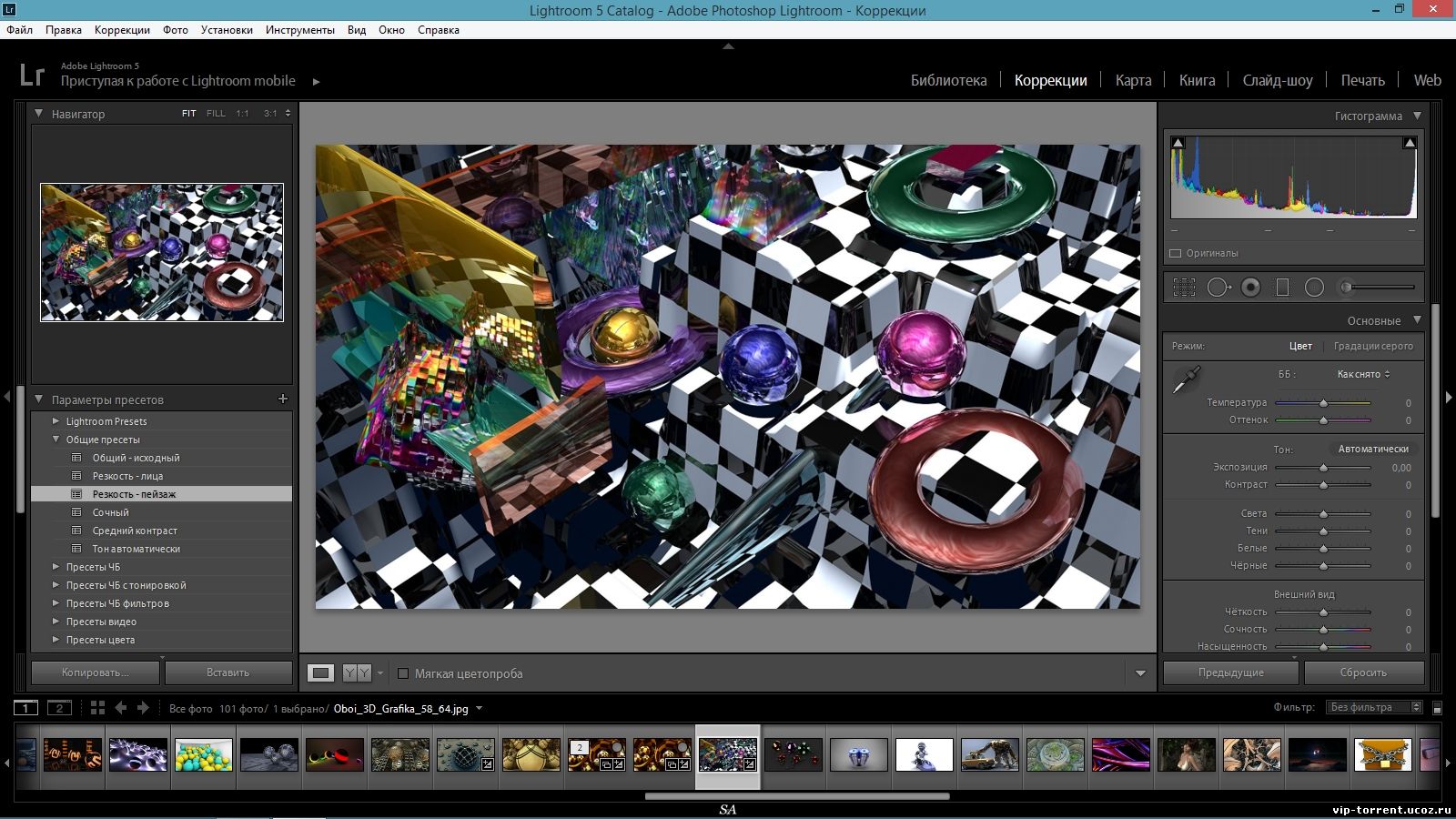Viewport: 1456px width, 819px height.
Task: Collapse the Основные panel
Action: click(1417, 320)
